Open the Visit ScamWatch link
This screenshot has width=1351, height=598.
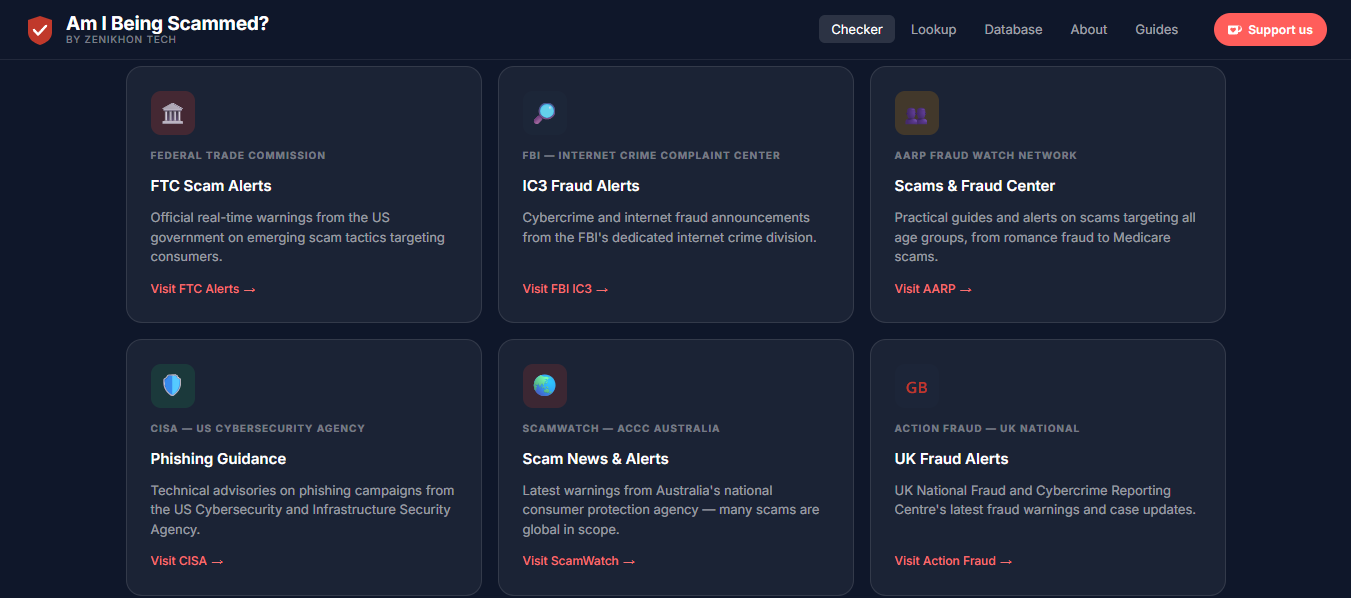(579, 560)
